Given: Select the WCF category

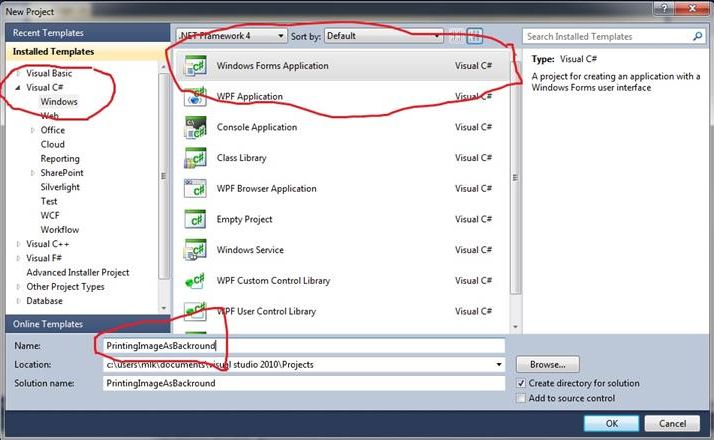Looking at the screenshot, I should [x=50, y=215].
